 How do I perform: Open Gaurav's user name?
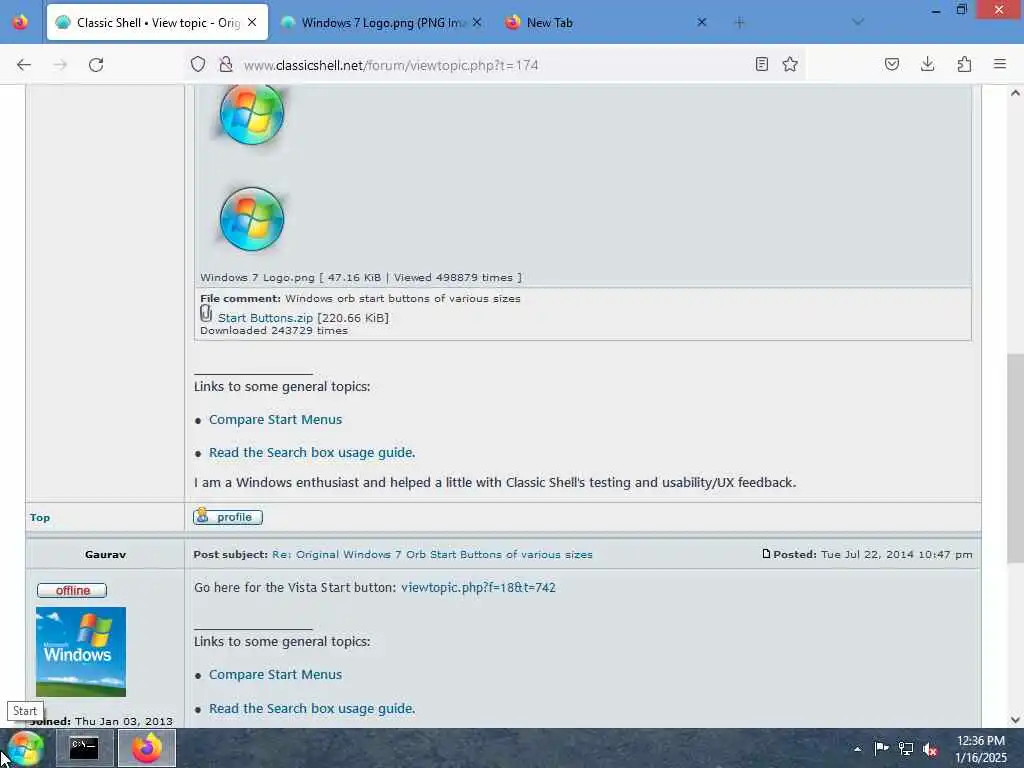tap(105, 554)
